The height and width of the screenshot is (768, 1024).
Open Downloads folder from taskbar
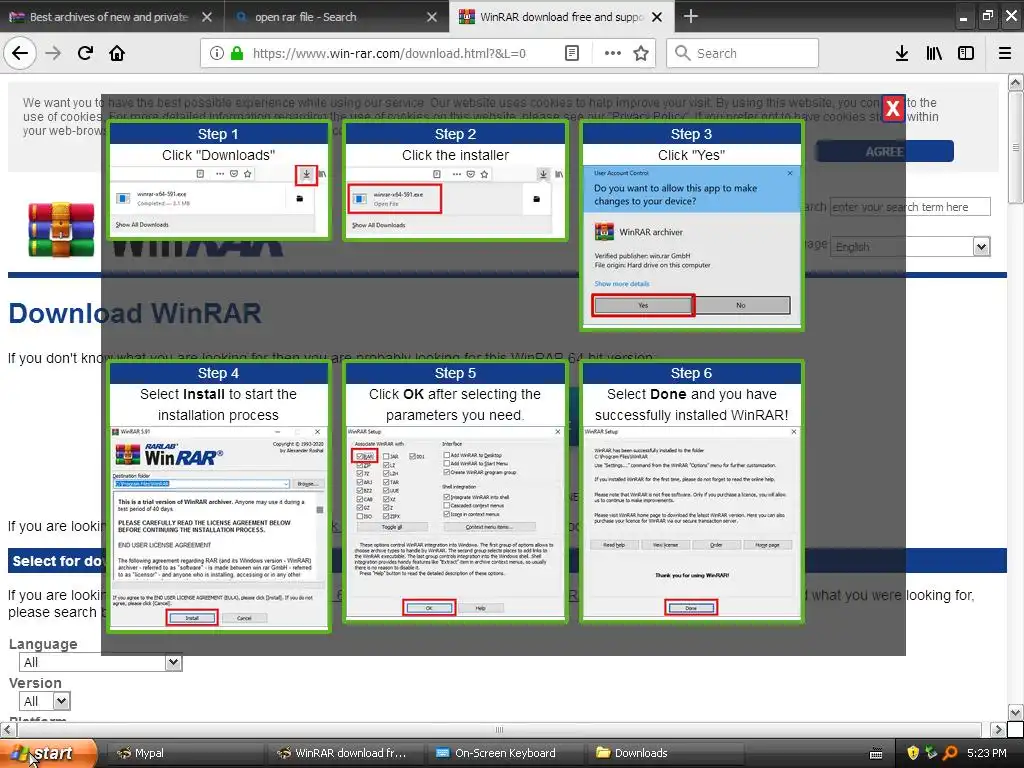coord(667,753)
